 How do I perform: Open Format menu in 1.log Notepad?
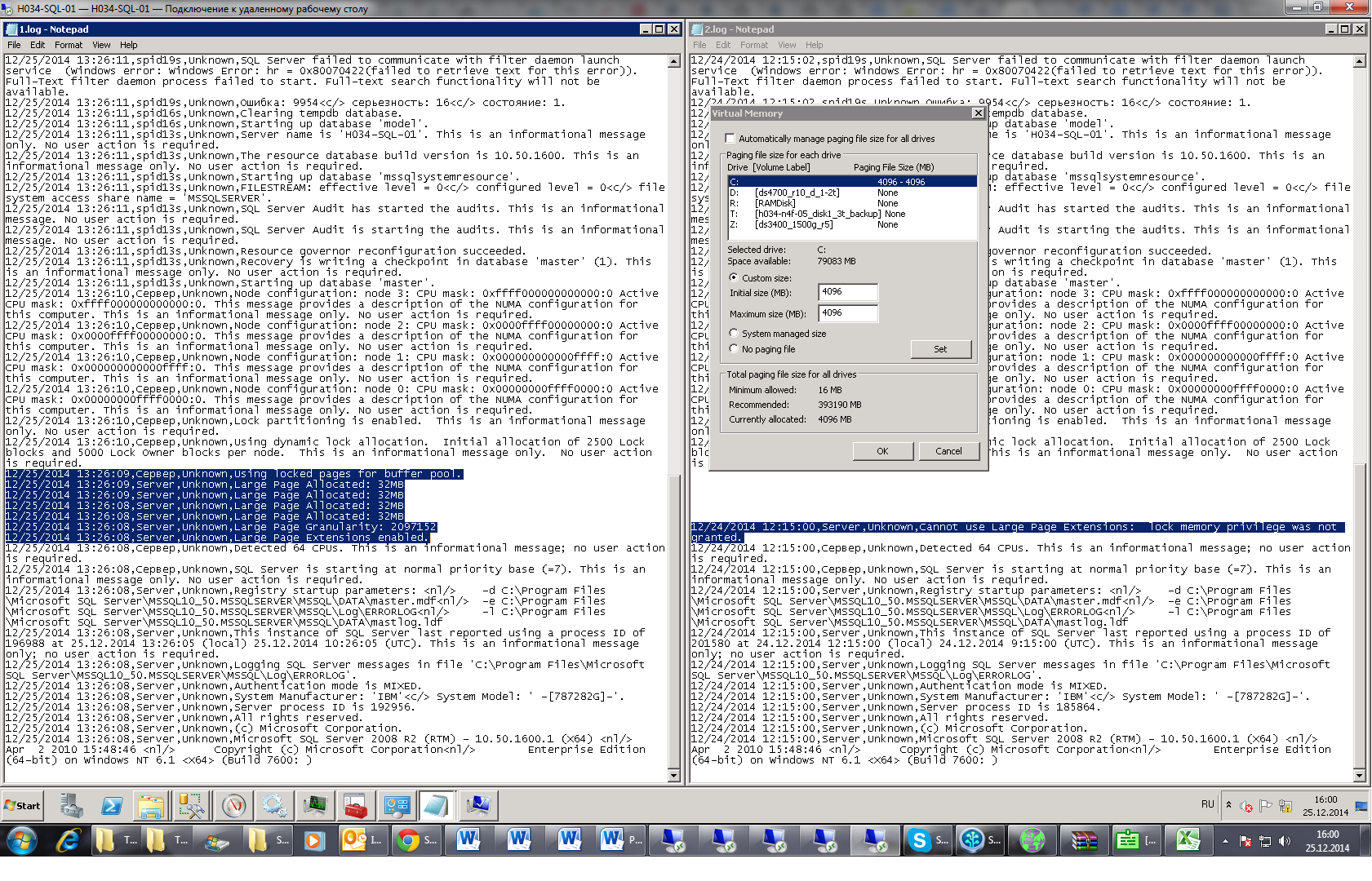[69, 45]
